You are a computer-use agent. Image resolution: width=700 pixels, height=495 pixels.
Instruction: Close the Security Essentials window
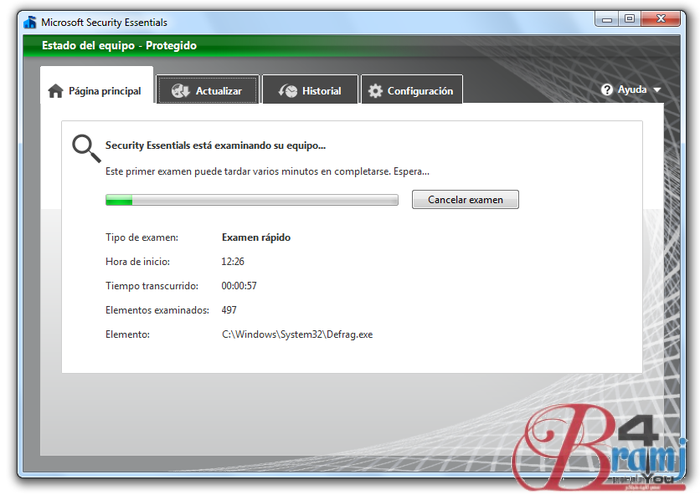(x=661, y=19)
